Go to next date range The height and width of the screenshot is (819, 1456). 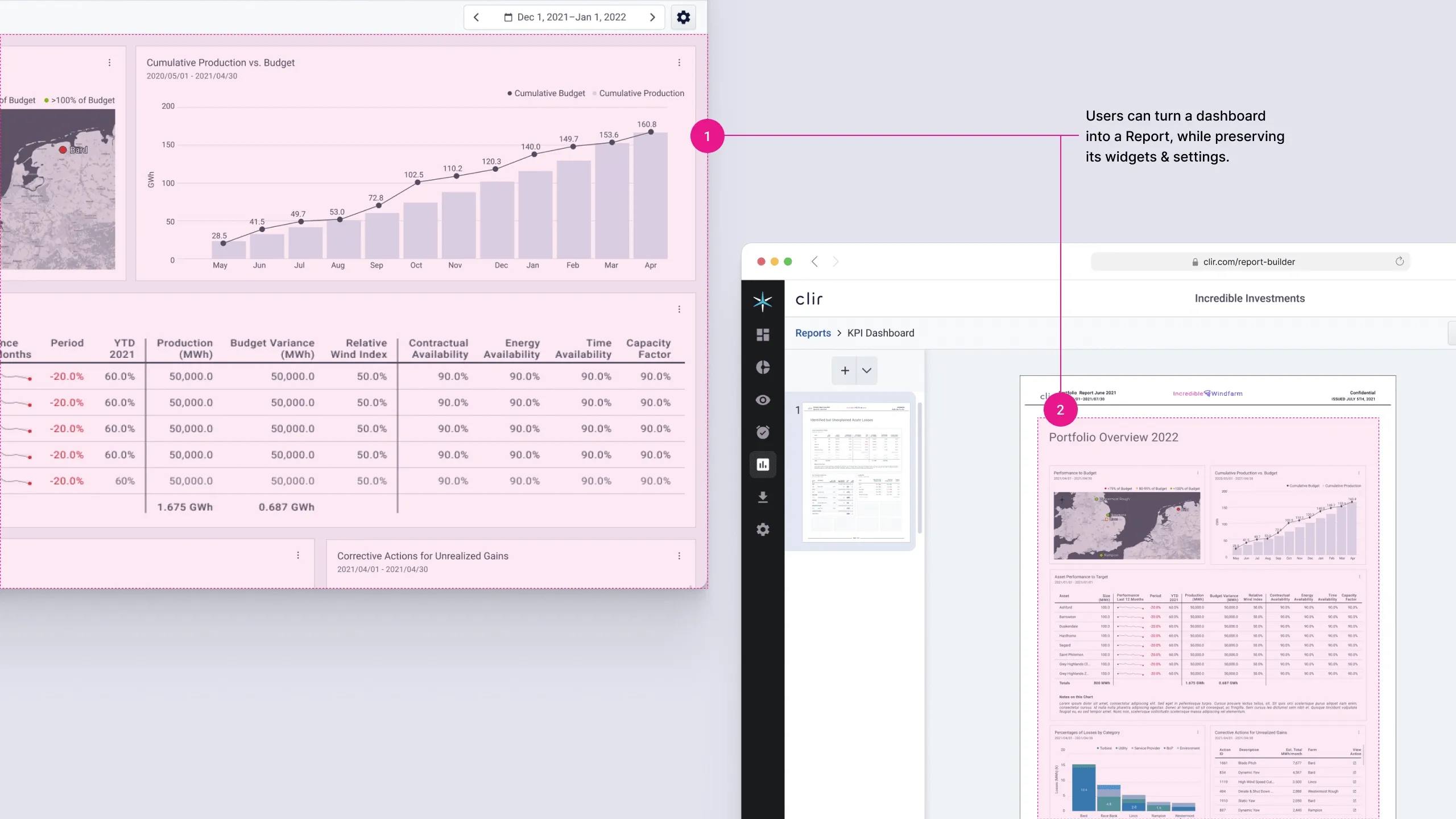pyautogui.click(x=652, y=17)
